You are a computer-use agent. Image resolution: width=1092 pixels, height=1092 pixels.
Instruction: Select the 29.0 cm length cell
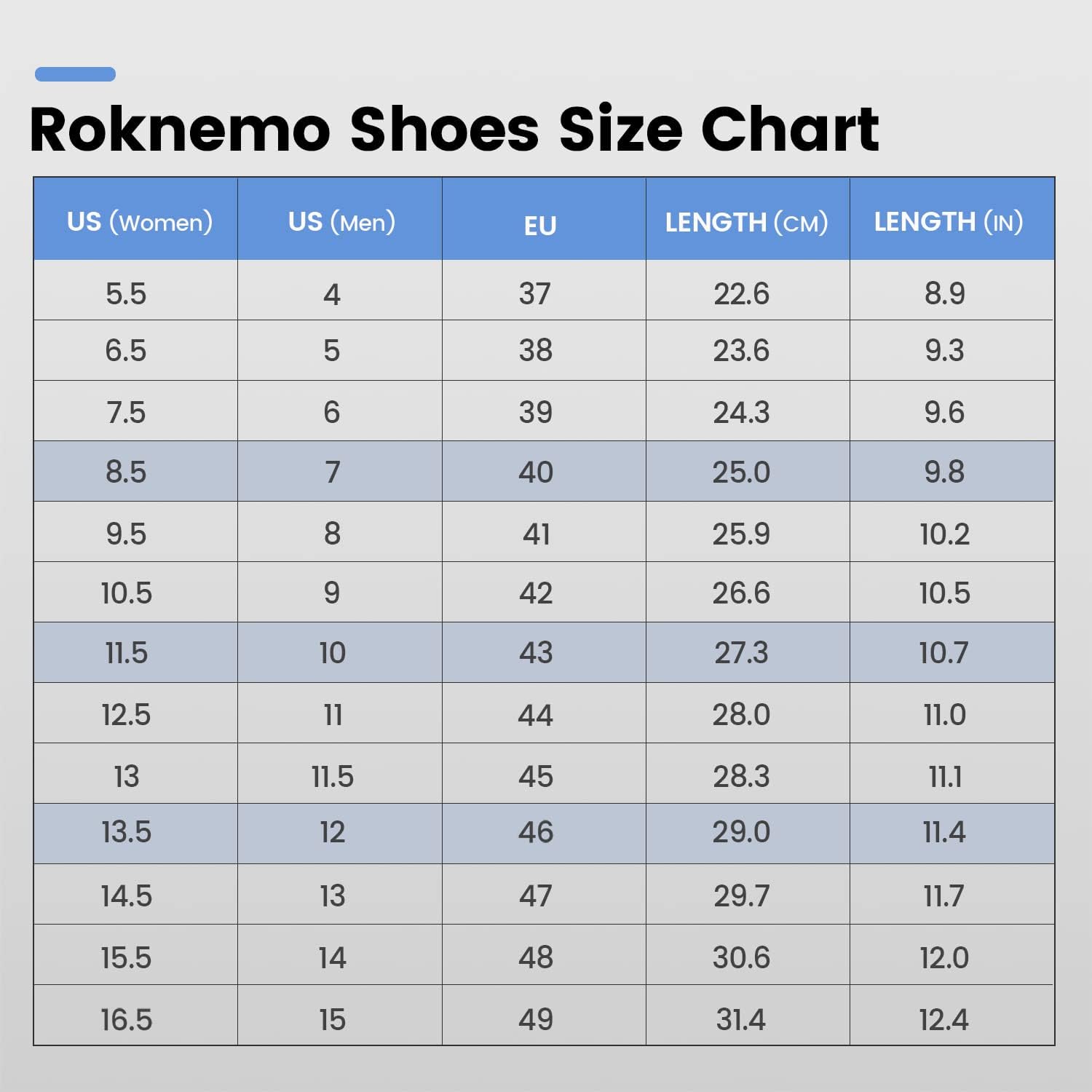[x=741, y=832]
